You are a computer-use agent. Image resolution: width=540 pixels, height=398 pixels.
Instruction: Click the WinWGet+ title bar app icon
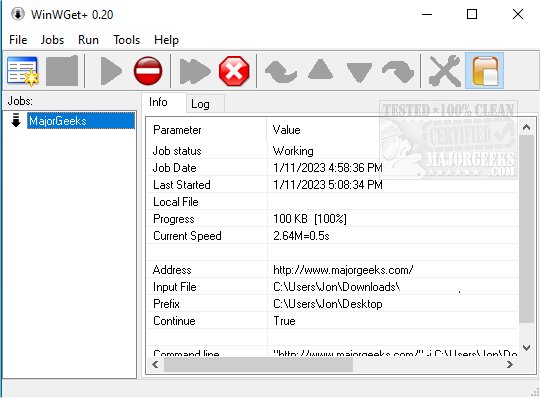(x=18, y=14)
